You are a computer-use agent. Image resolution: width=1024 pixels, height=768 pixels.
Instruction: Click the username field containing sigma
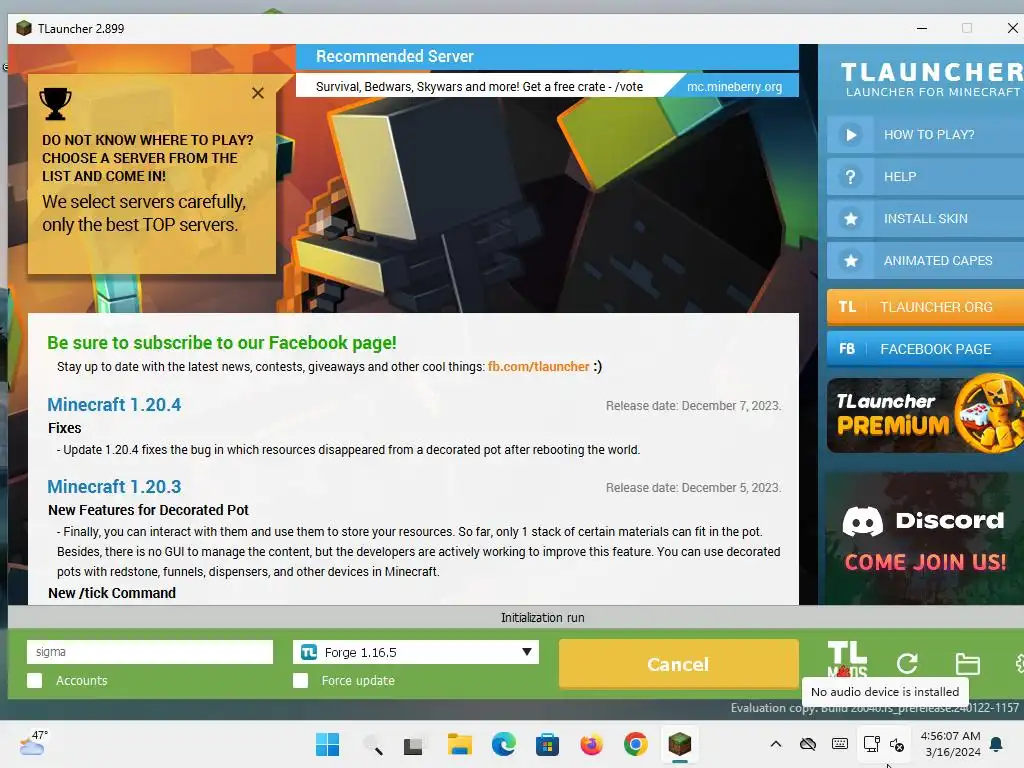[x=150, y=652]
